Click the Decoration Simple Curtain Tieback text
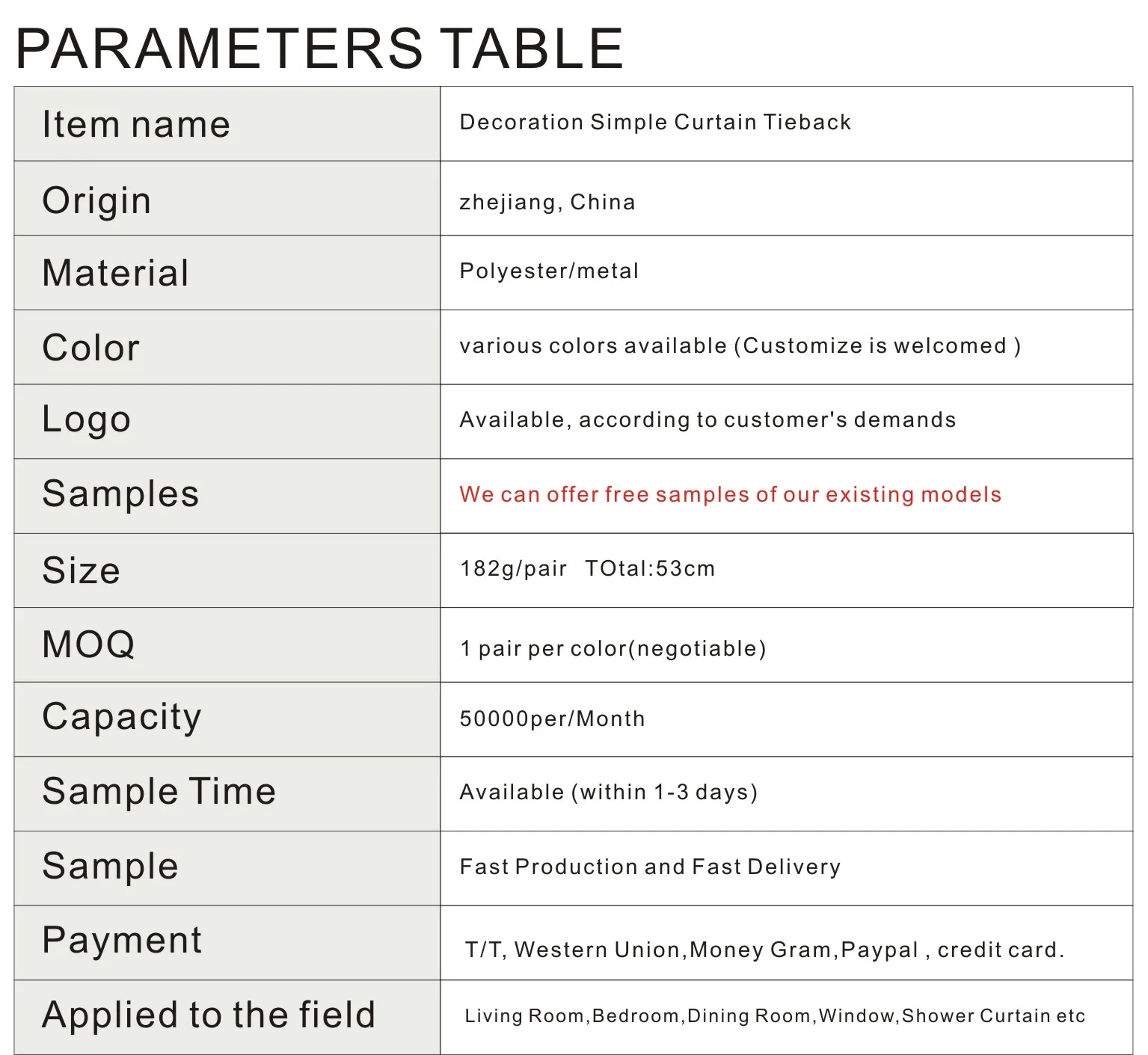Image resolution: width=1148 pixels, height=1055 pixels. (x=655, y=122)
